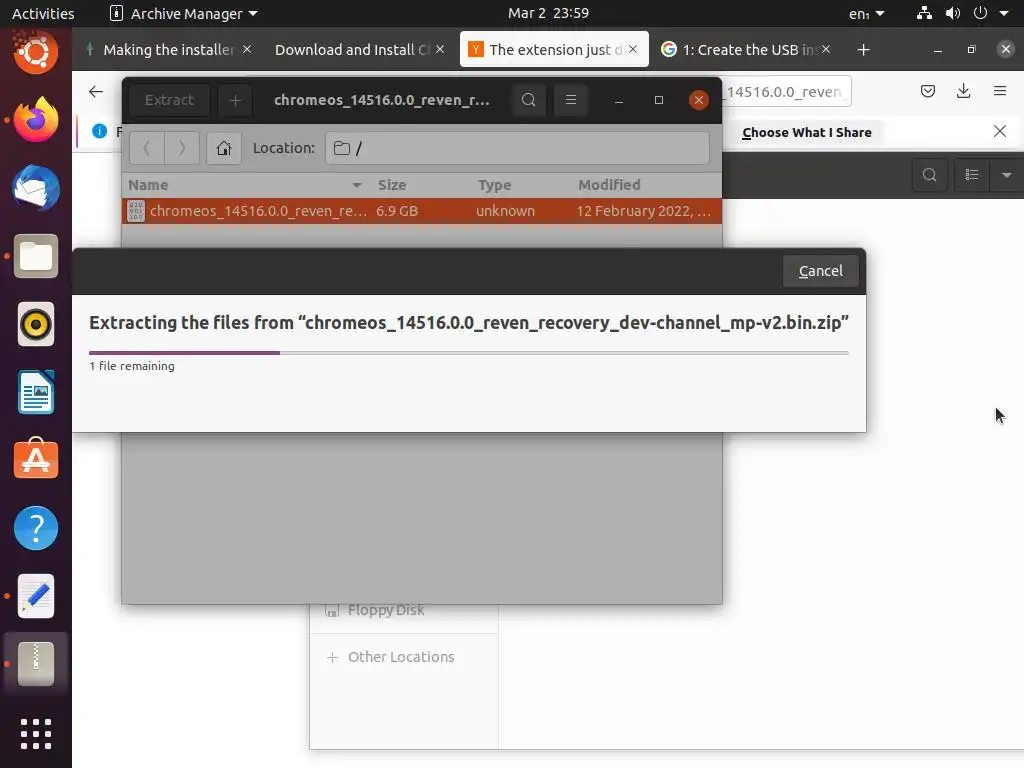1024x768 pixels.
Task: Click Archive Manager icon in dock
Action: tap(36, 664)
